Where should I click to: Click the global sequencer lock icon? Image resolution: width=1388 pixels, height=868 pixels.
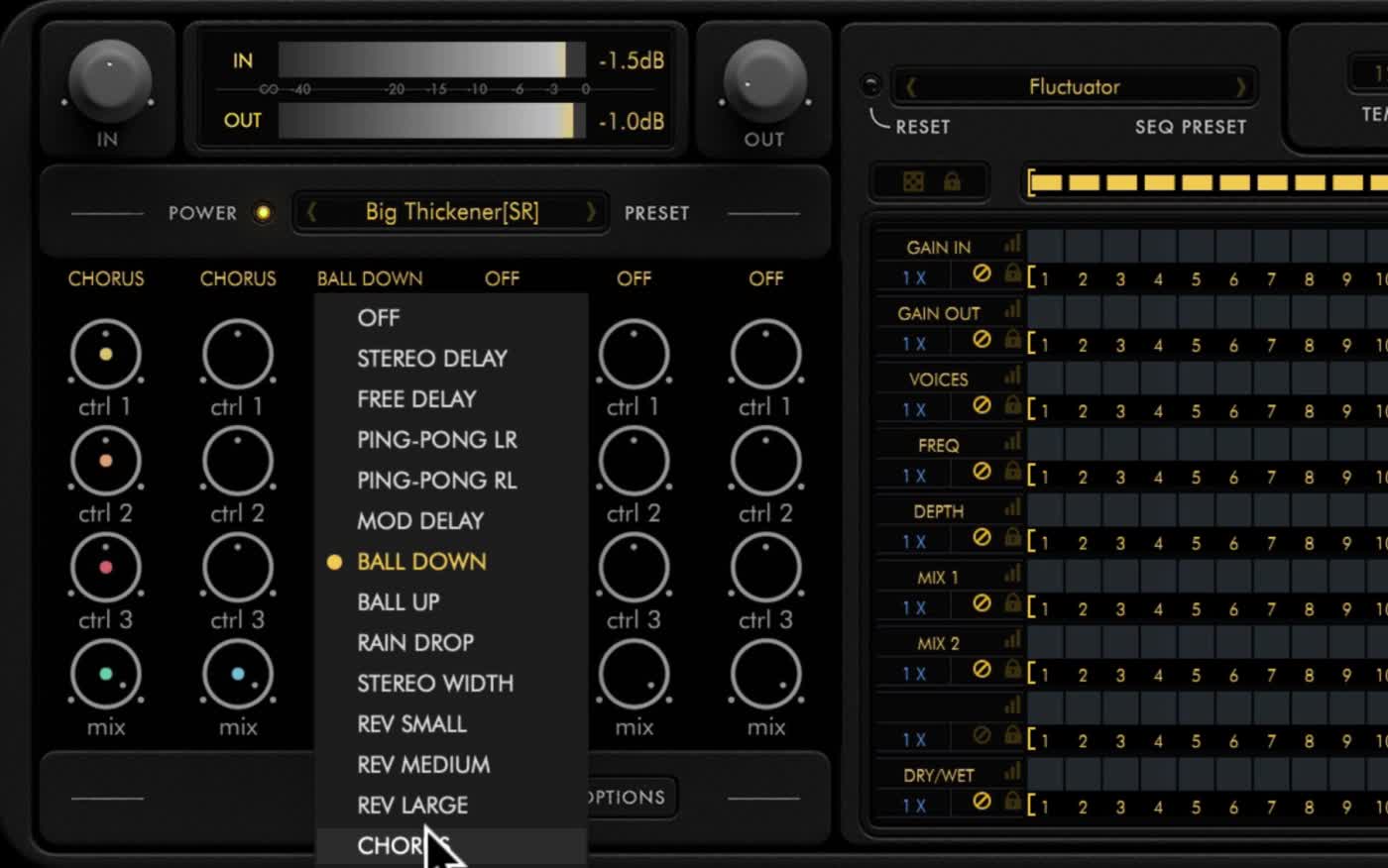[x=952, y=181]
